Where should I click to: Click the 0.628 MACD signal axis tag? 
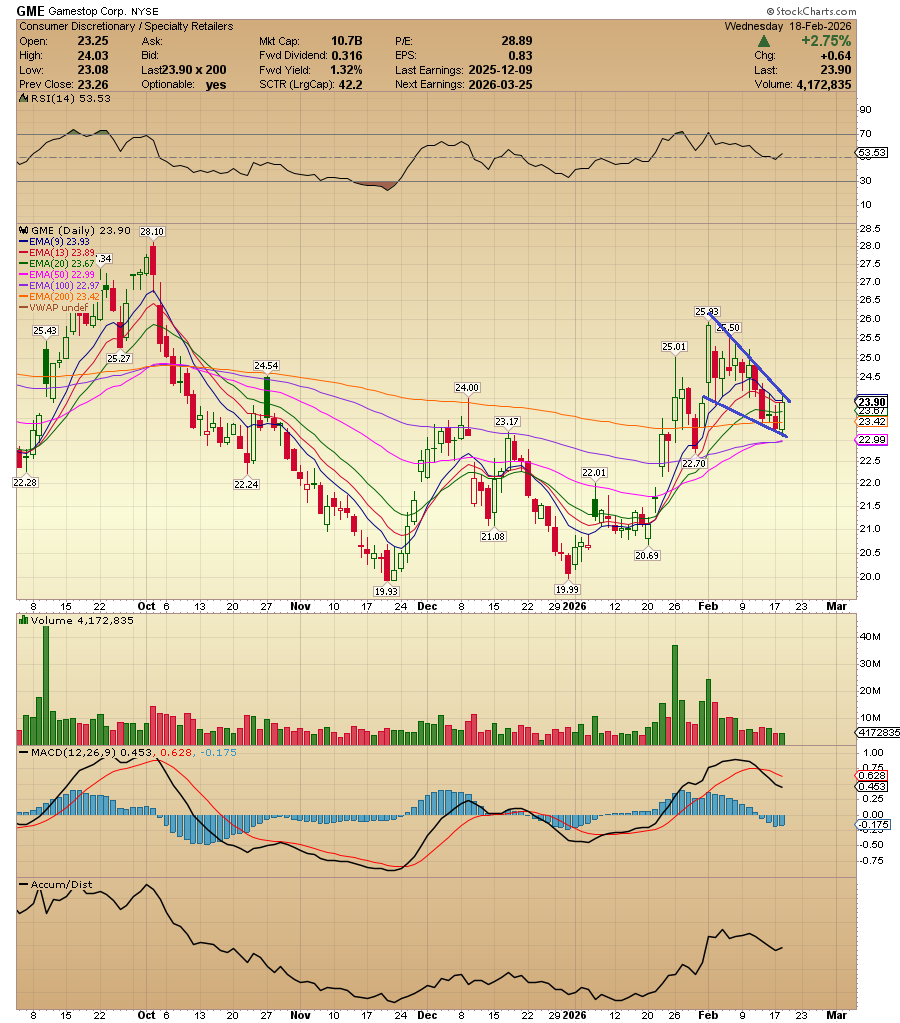(872, 775)
